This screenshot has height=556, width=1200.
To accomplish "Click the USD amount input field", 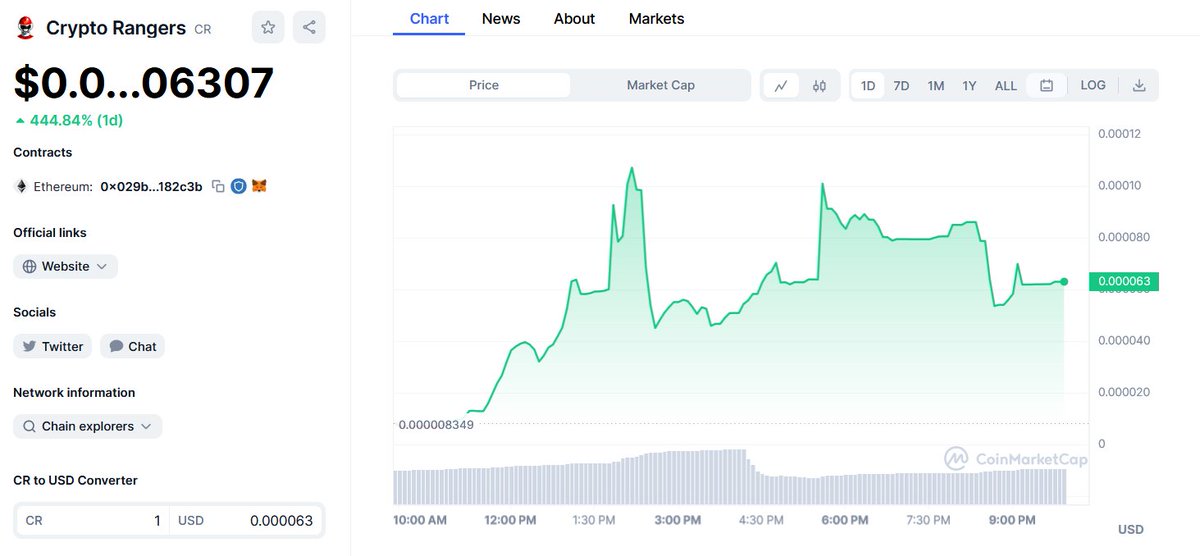I will (x=246, y=521).
